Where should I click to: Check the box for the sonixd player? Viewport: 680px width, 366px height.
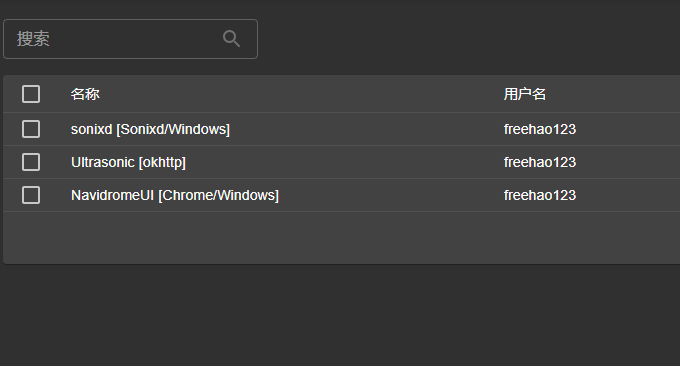(x=31, y=129)
